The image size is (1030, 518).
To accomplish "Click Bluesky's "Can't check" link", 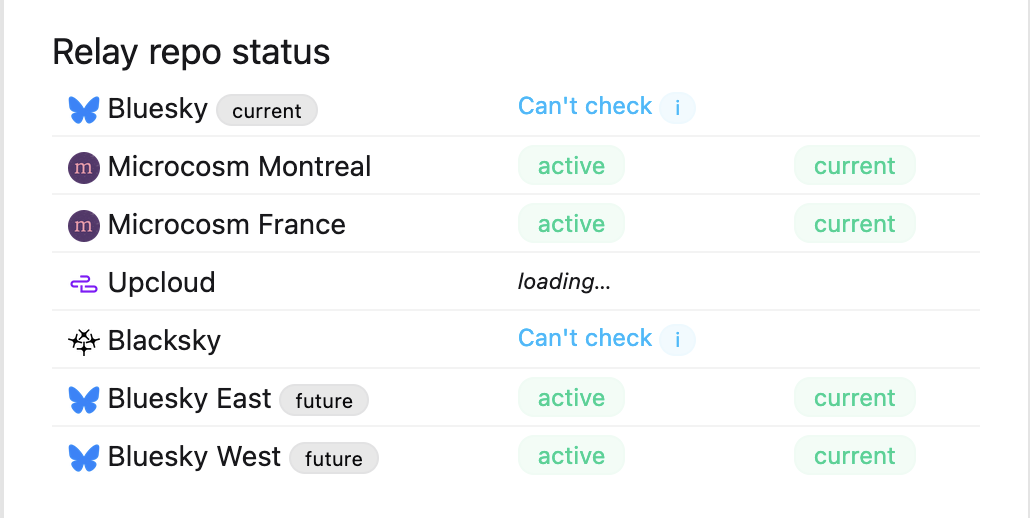I will [585, 107].
